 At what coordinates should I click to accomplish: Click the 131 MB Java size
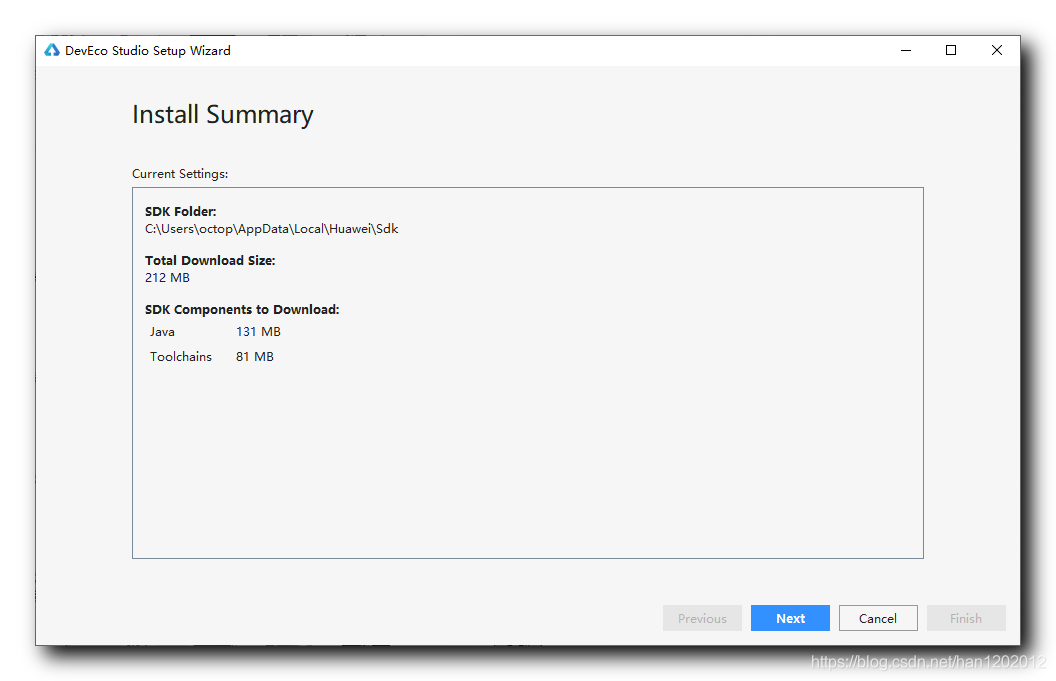[258, 331]
